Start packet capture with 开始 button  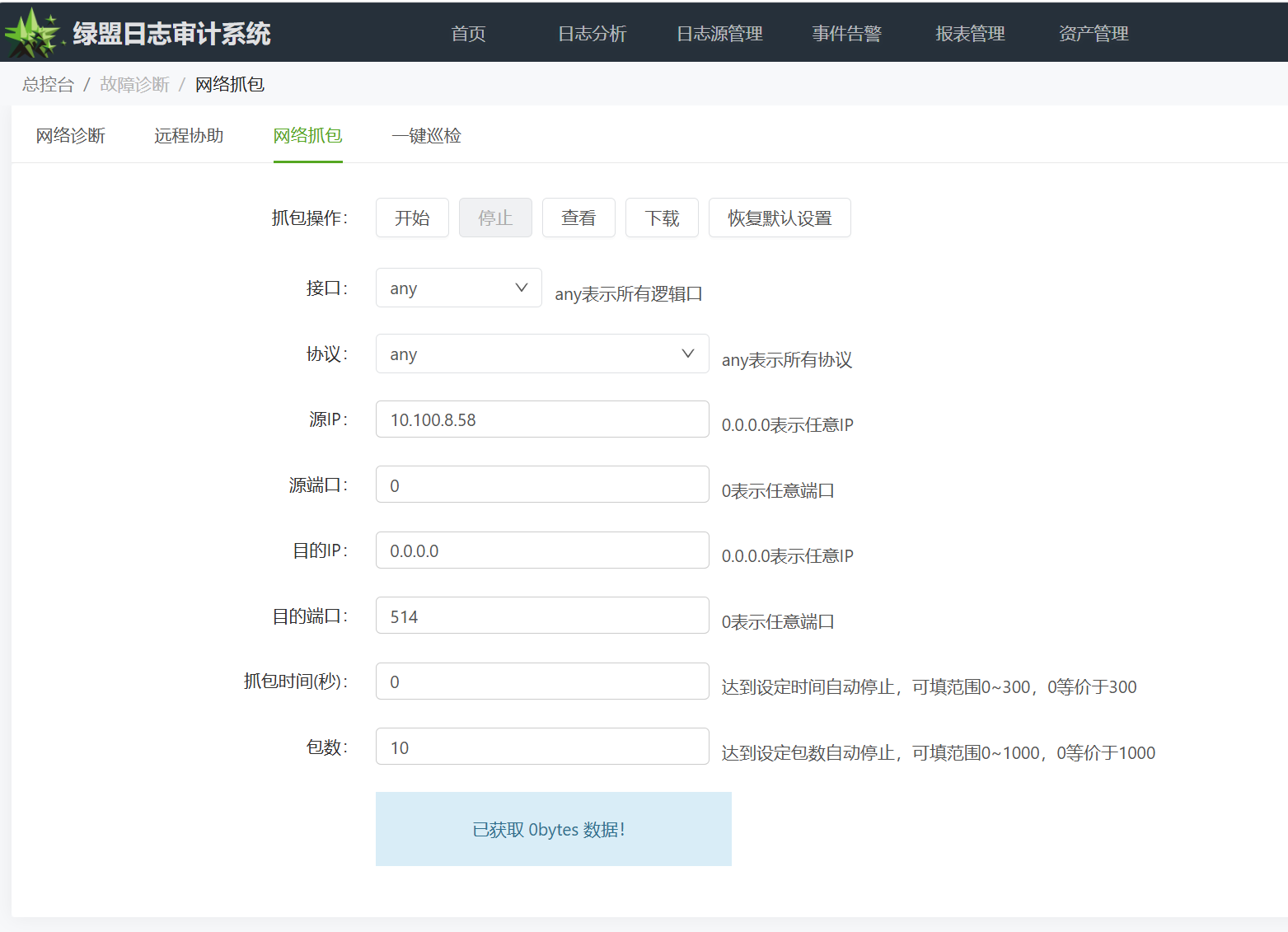click(412, 218)
